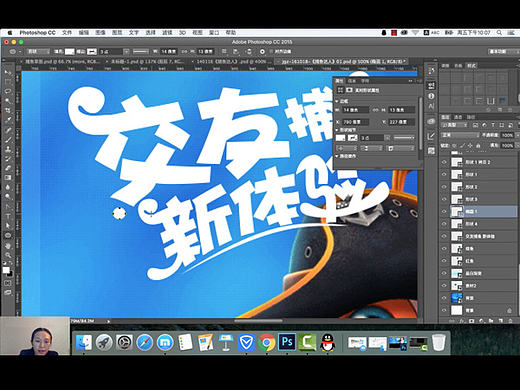Switch to the 通道 tab
520x390 pixels.
point(458,117)
